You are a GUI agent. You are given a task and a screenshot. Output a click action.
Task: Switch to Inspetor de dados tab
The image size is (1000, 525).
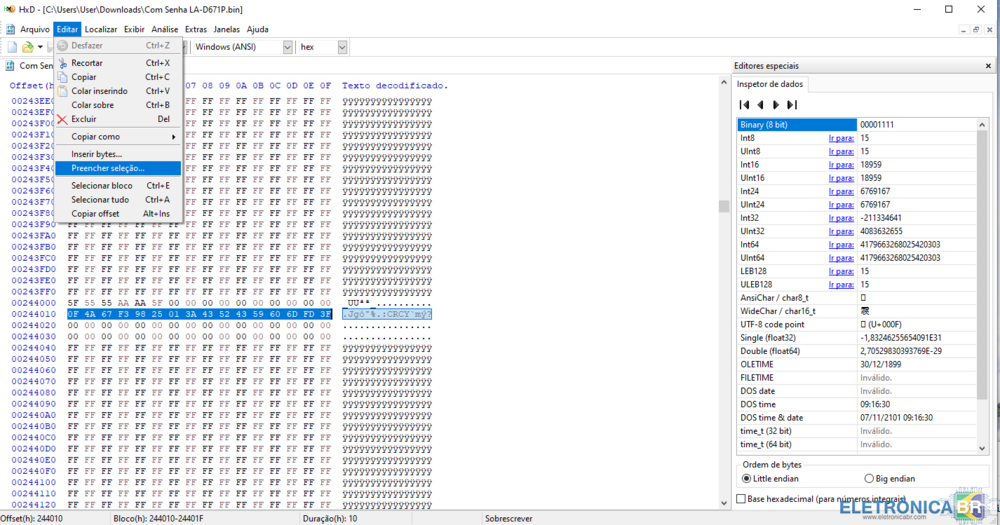coord(770,84)
